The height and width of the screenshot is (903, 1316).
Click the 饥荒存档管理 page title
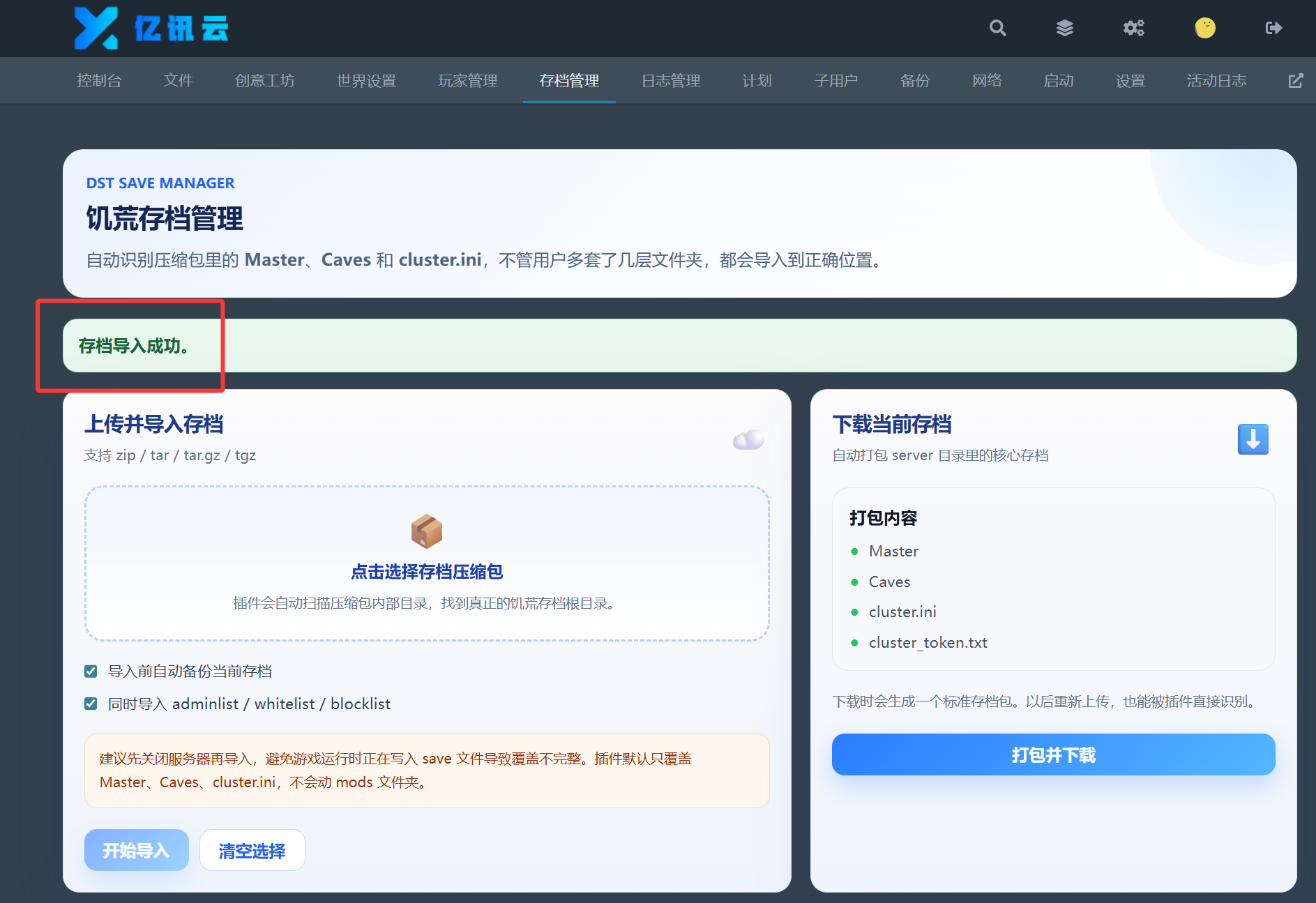point(165,218)
